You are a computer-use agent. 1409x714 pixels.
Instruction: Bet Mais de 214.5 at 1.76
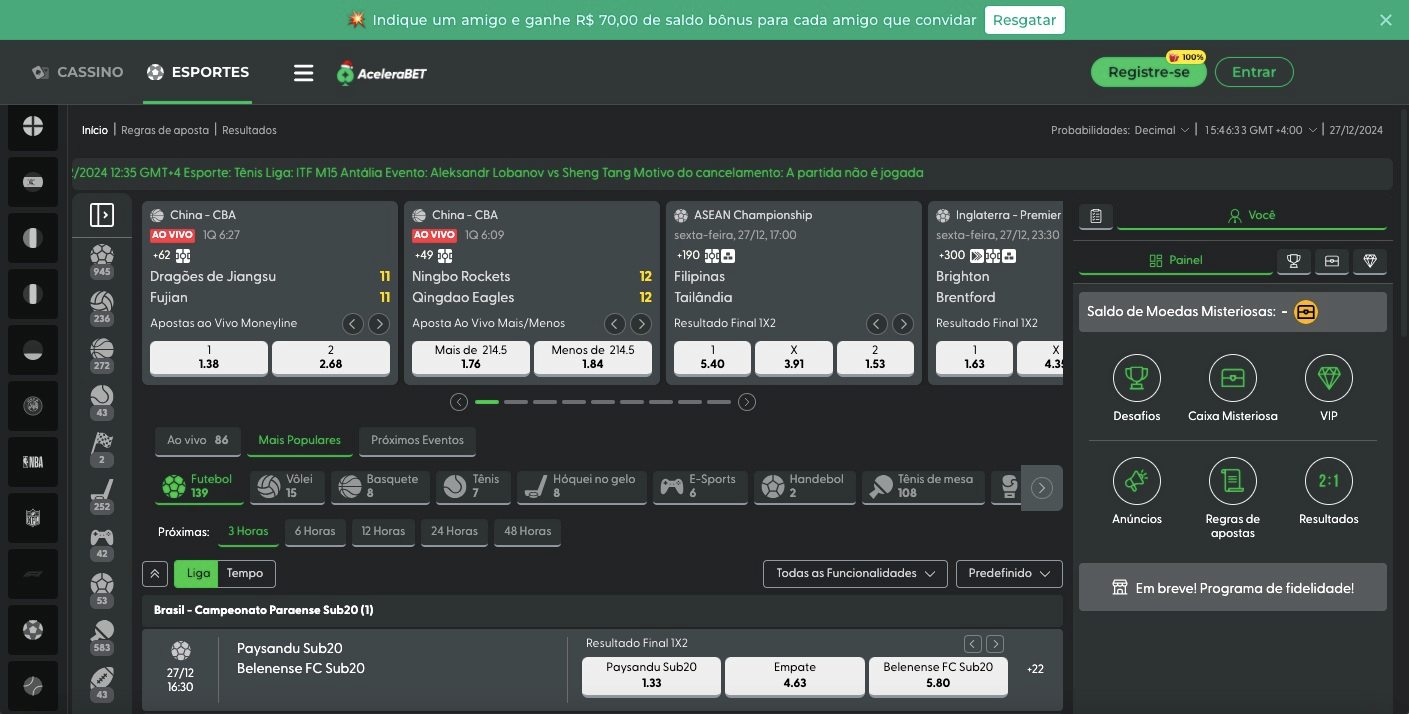471,358
